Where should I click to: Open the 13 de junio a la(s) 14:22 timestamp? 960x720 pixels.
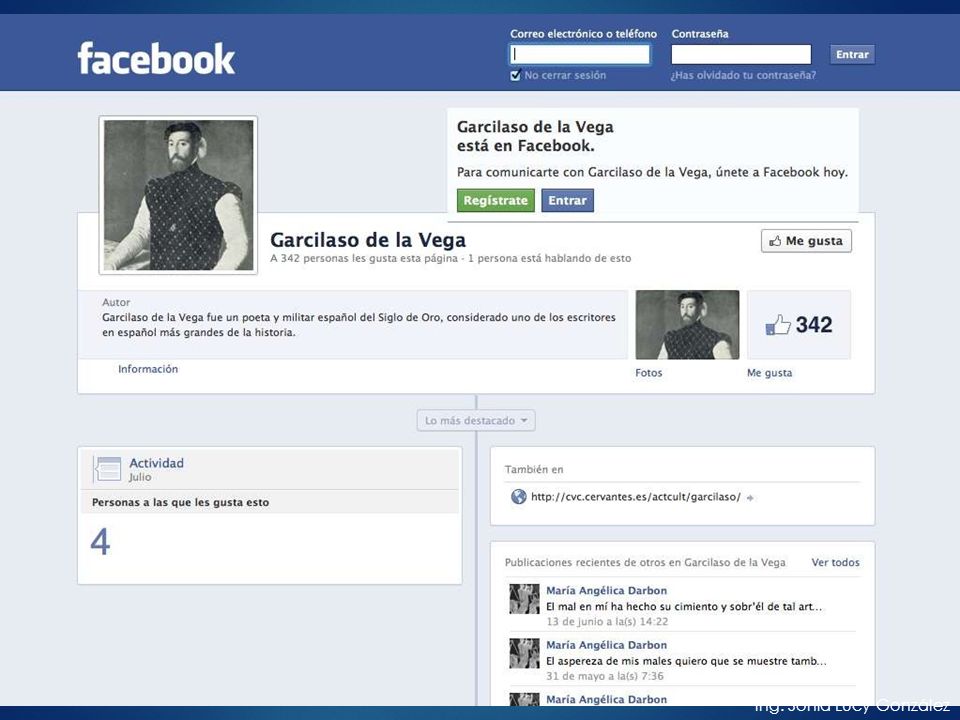607,622
